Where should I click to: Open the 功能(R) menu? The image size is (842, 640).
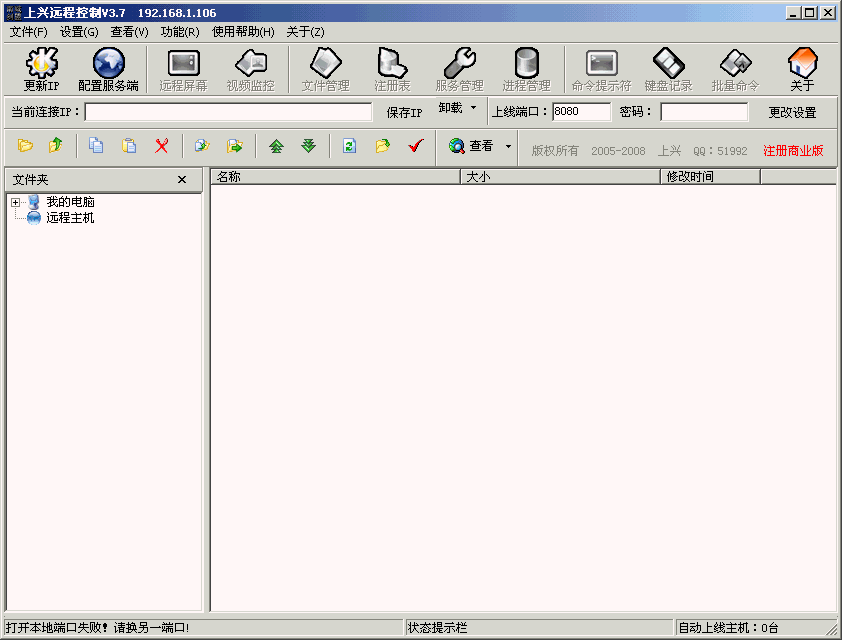pos(180,32)
